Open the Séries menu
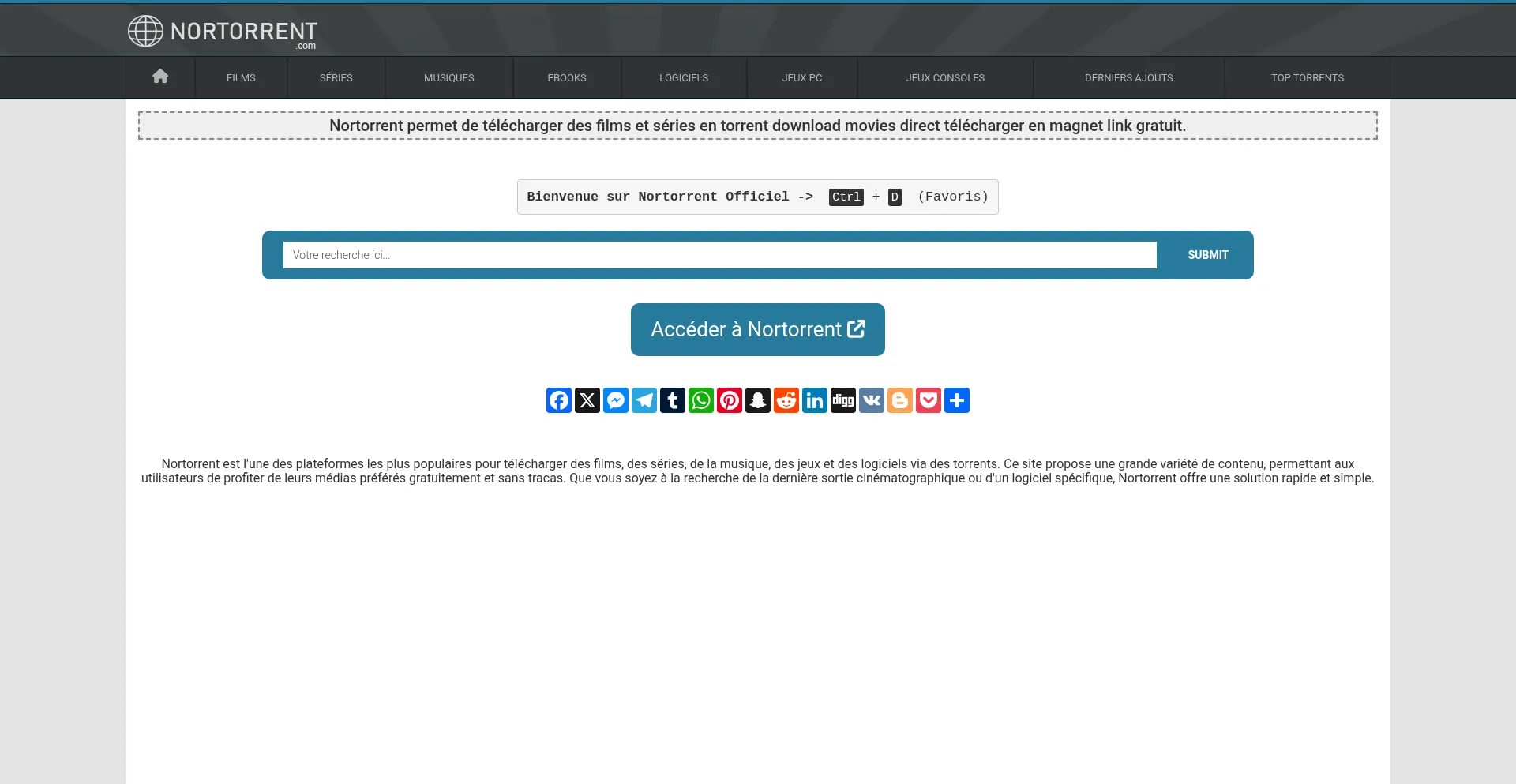This screenshot has width=1516, height=784. tap(336, 77)
